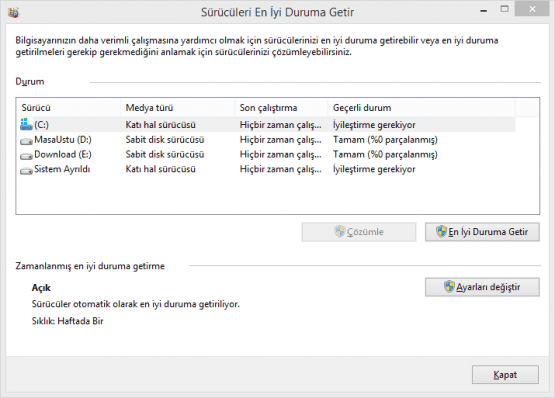This screenshot has height=398, width=555.
Task: Select the (C:) drive name text
Action: click(41, 125)
